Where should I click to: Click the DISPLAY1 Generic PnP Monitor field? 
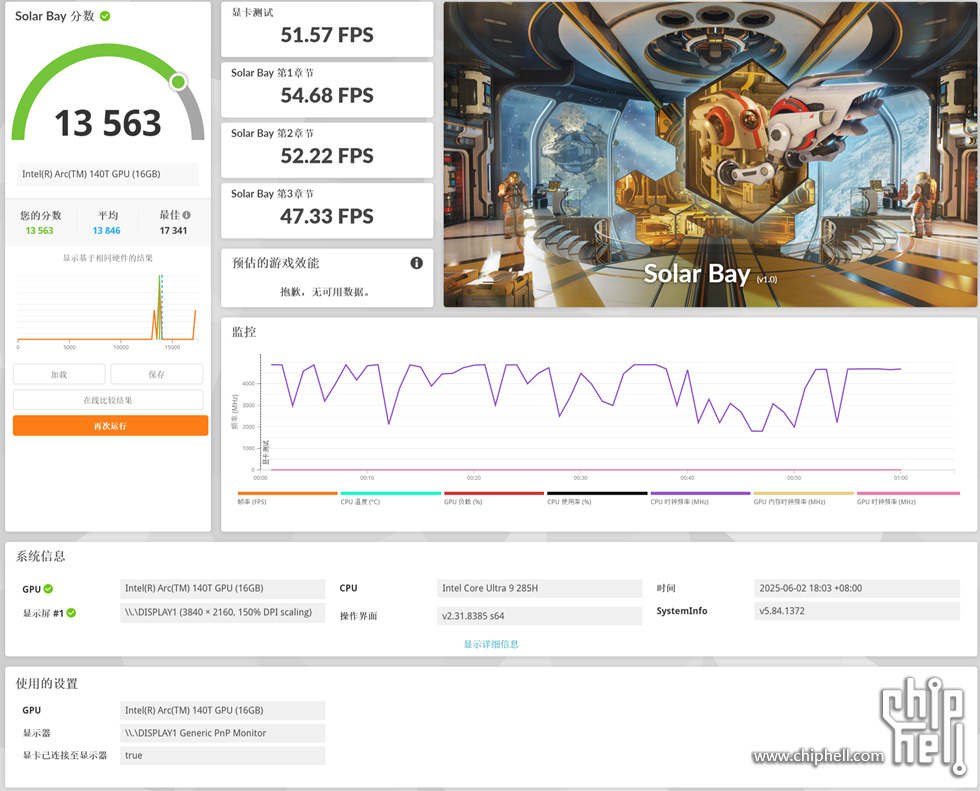pyautogui.click(x=222, y=733)
